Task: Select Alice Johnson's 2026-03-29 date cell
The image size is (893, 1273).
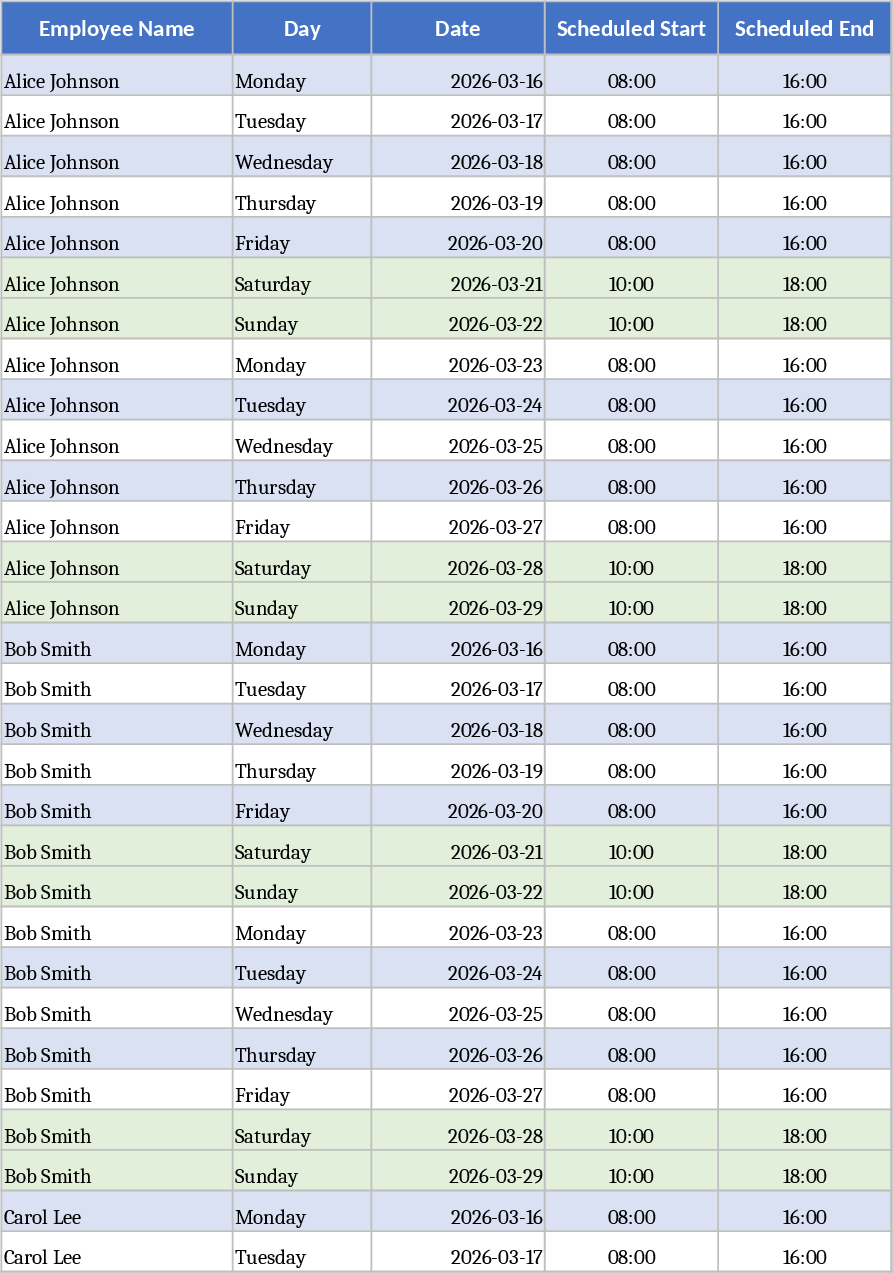Action: [x=459, y=608]
